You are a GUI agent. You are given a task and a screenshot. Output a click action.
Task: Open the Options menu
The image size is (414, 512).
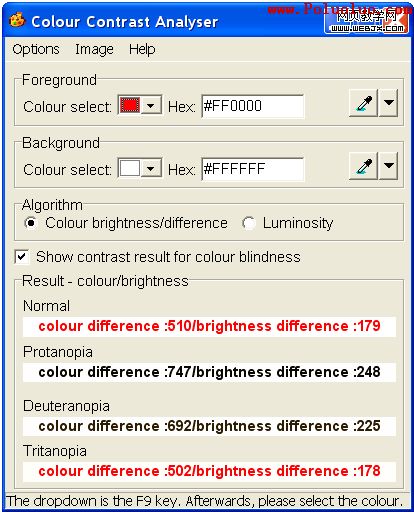pyautogui.click(x=36, y=49)
